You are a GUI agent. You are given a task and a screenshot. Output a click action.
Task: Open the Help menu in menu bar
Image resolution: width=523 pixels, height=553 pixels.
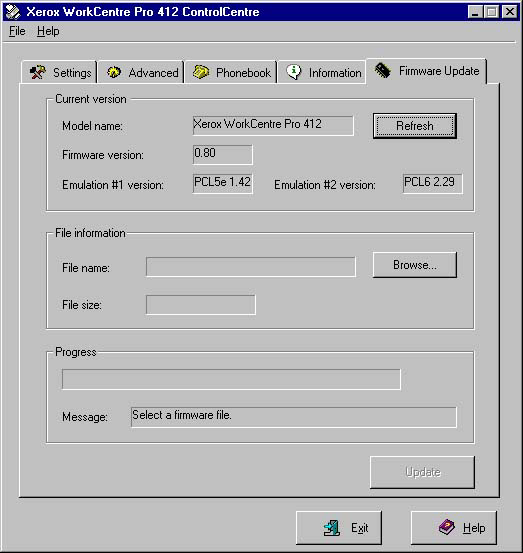pos(48,31)
